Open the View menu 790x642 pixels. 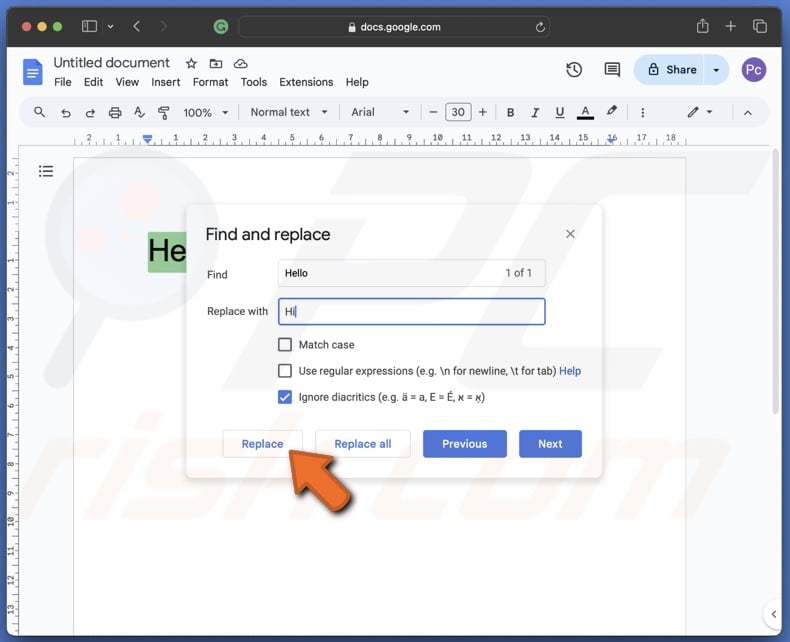(127, 82)
